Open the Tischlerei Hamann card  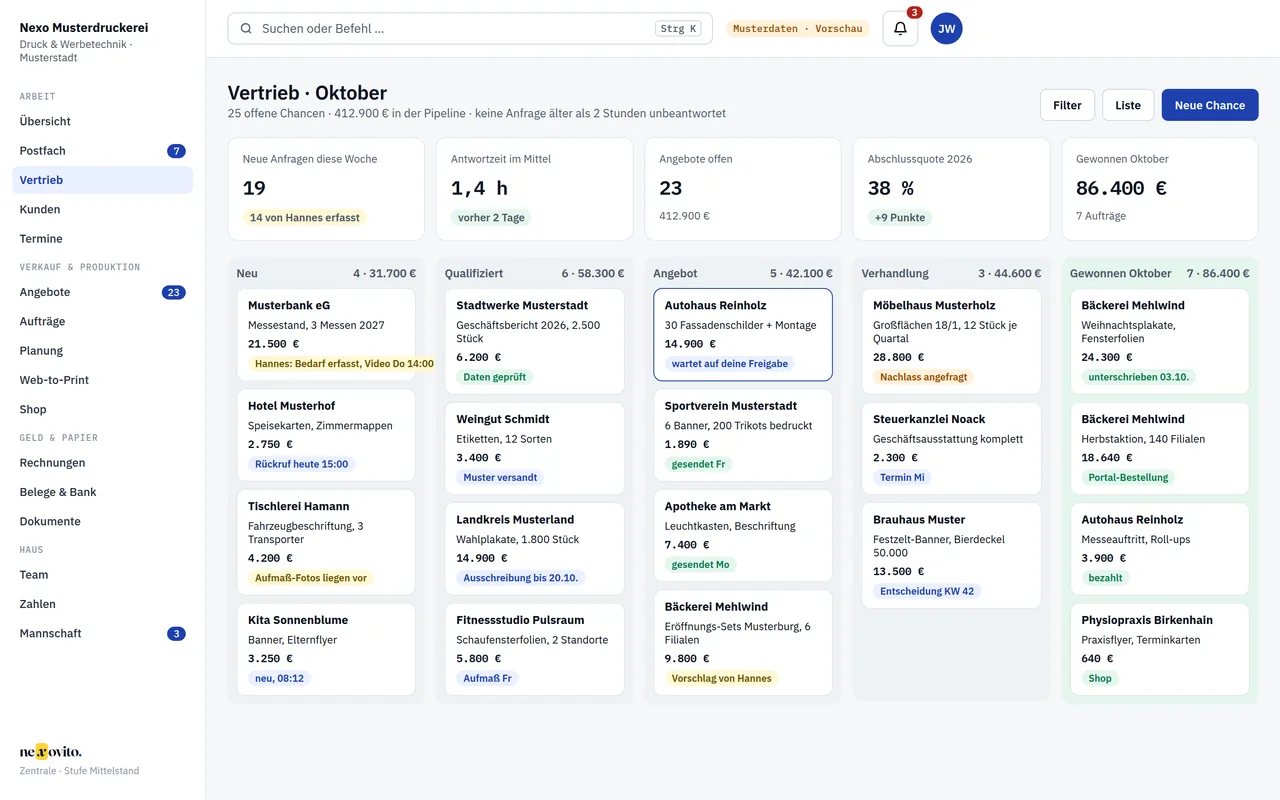pyautogui.click(x=326, y=542)
